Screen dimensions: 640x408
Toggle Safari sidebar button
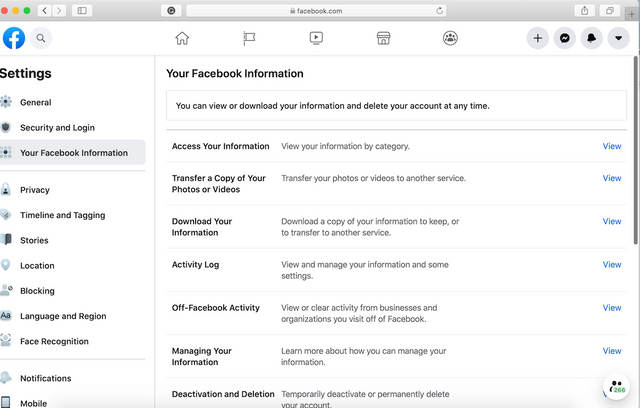click(82, 10)
